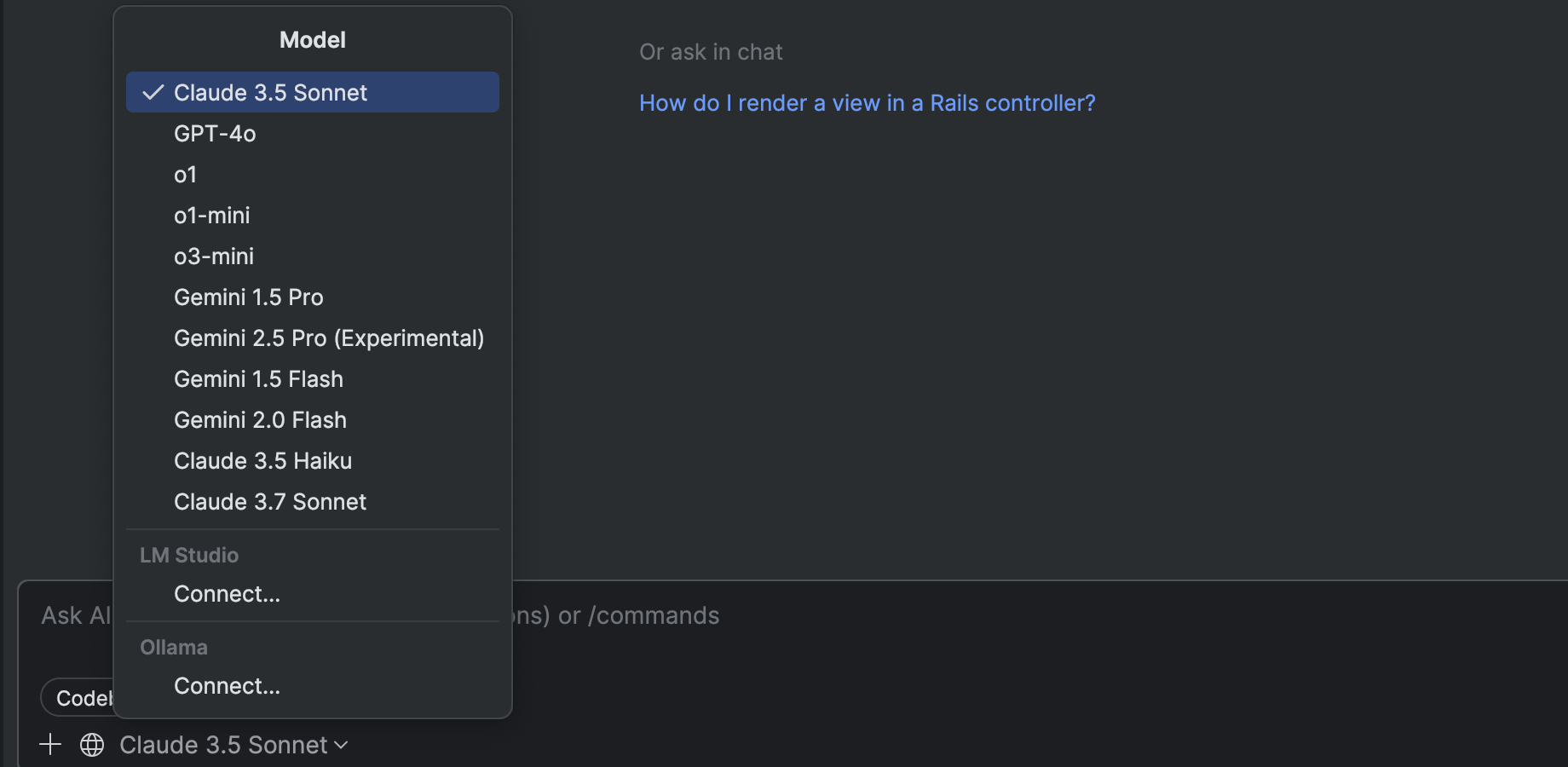Screen dimensions: 1568x767
Task: Pick o3-mini in the model menu
Action: (x=214, y=257)
